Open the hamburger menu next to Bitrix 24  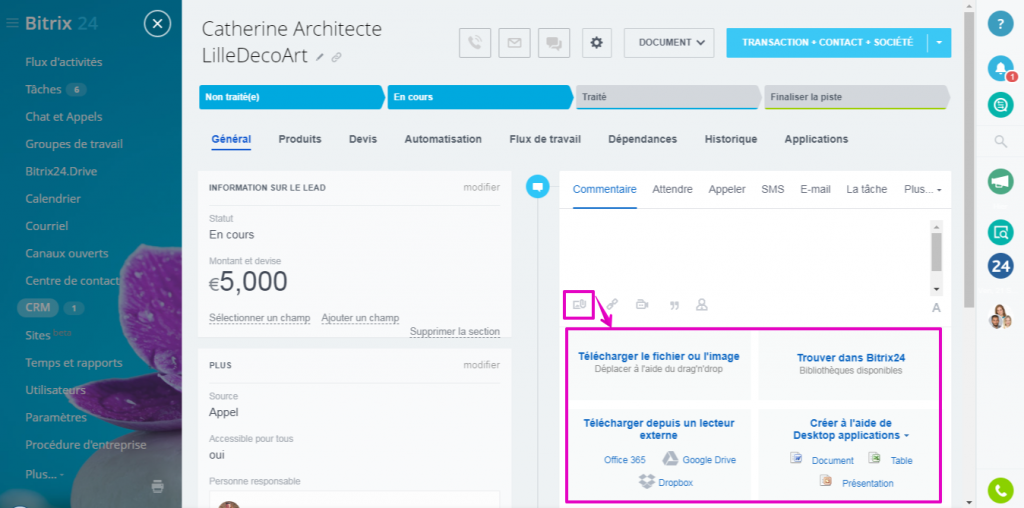[x=12, y=24]
